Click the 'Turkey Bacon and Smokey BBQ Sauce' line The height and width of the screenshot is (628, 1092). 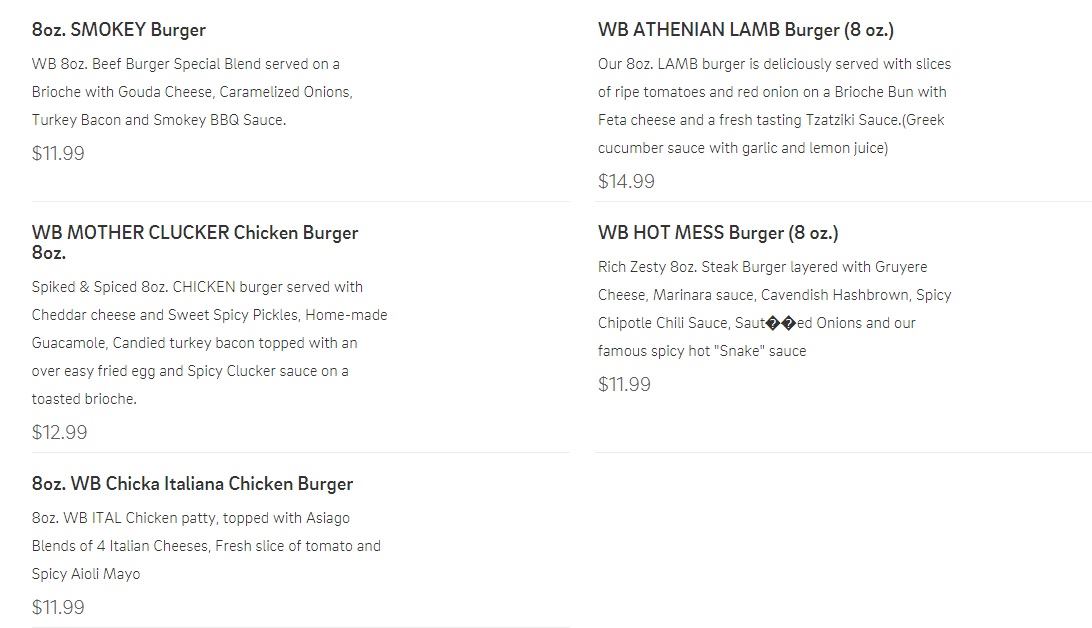(x=158, y=120)
